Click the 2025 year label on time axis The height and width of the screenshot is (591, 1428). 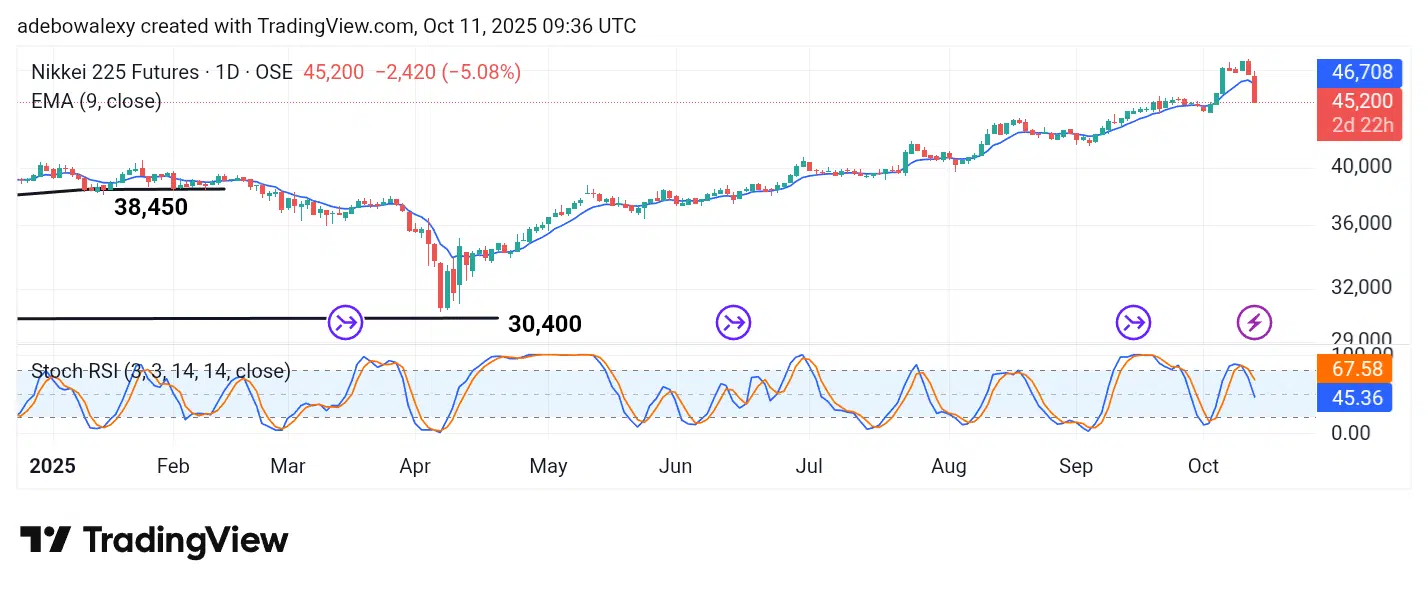(x=54, y=467)
